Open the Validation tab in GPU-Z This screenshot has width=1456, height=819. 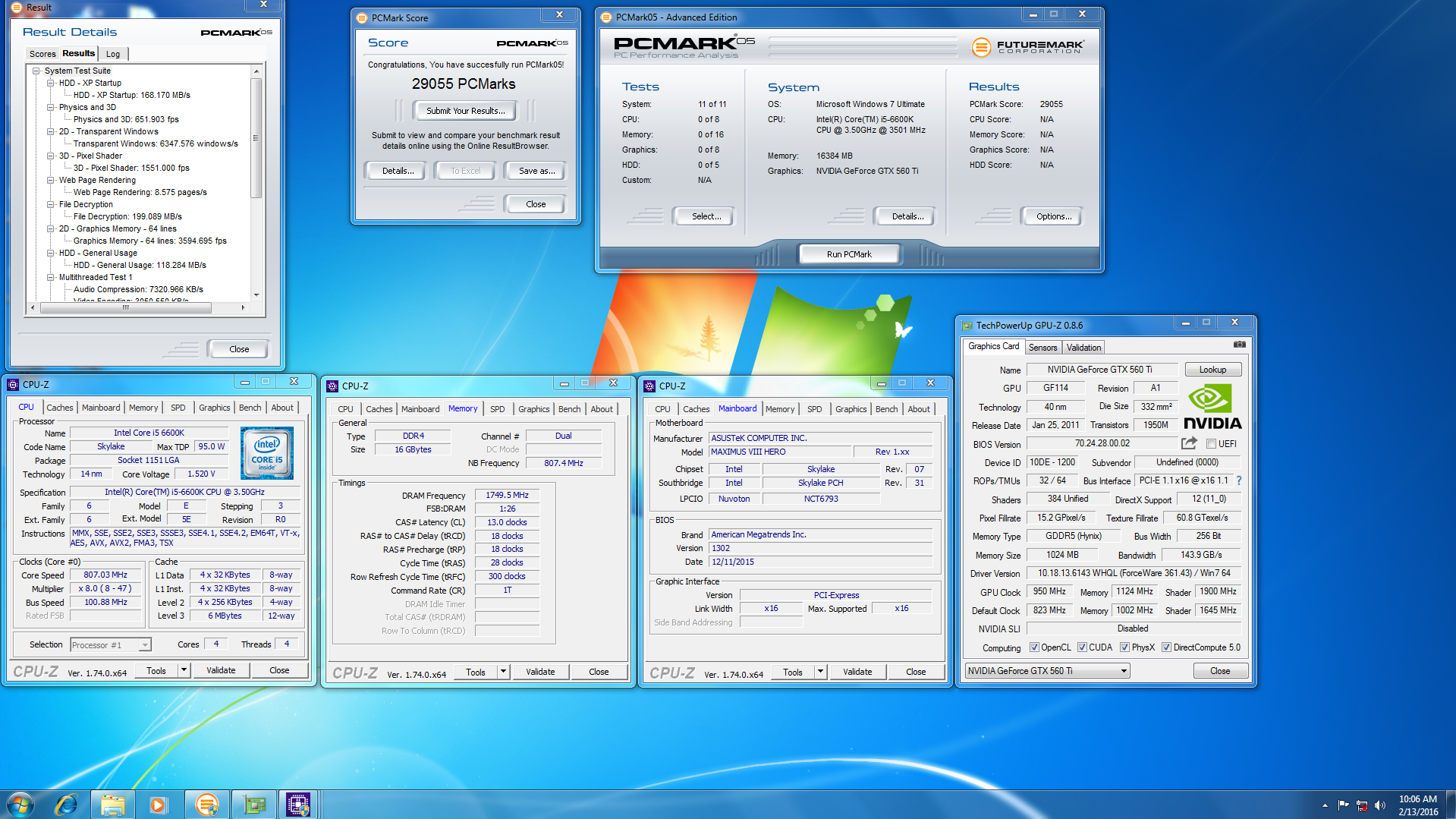(1083, 348)
